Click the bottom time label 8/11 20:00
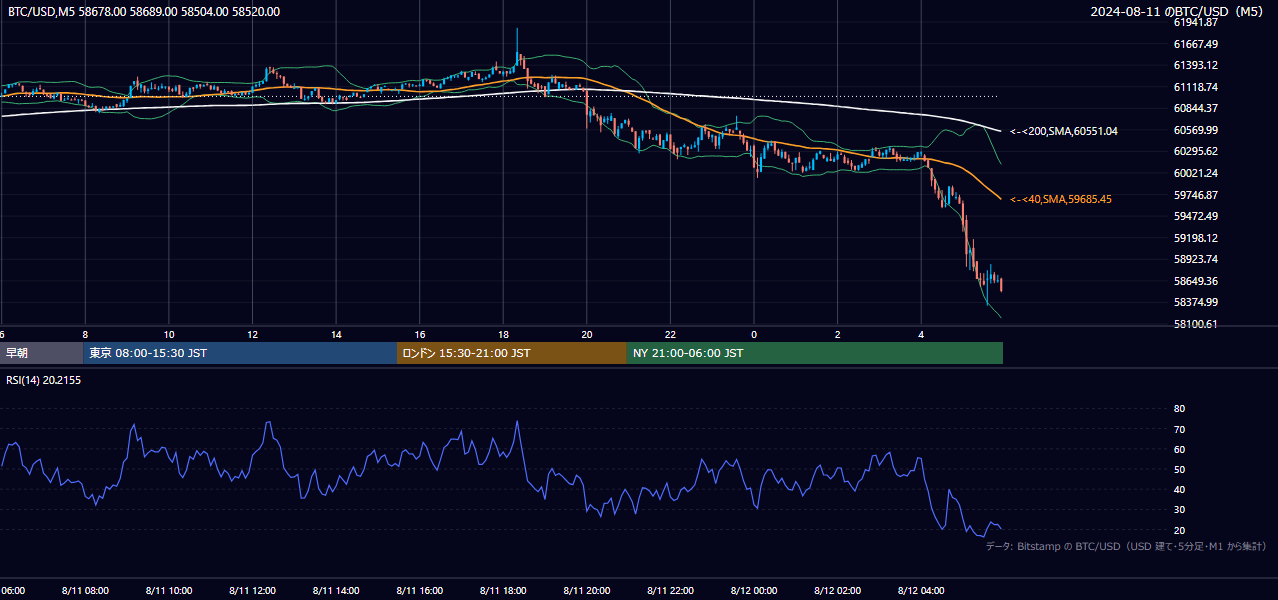The width and height of the screenshot is (1278, 600). pos(587,591)
